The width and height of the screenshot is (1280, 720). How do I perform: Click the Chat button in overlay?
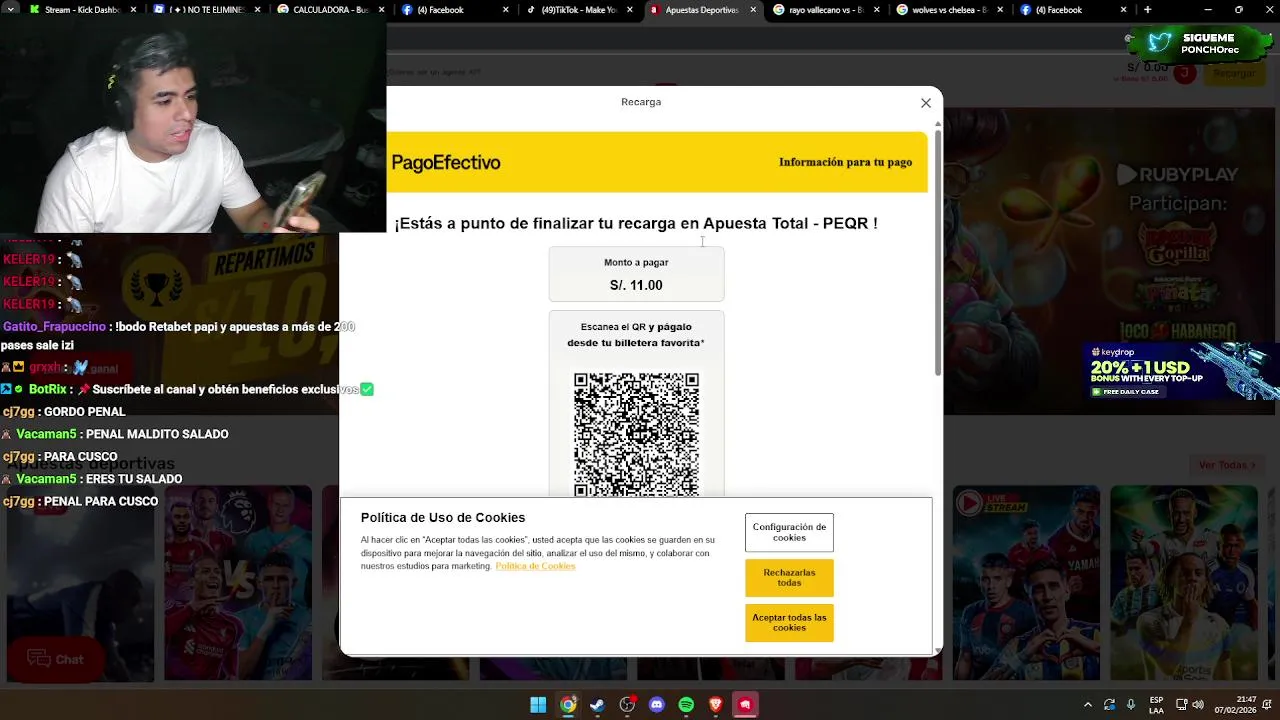(55, 659)
